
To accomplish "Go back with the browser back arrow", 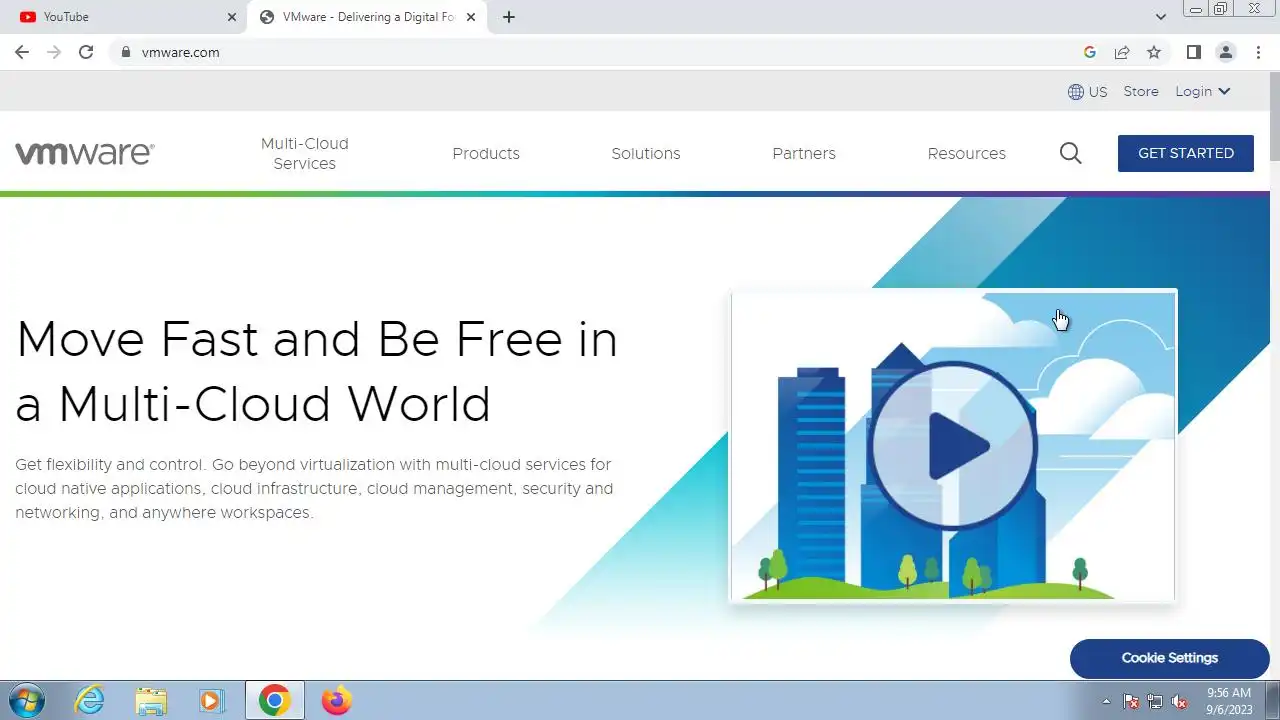I will pos(22,52).
